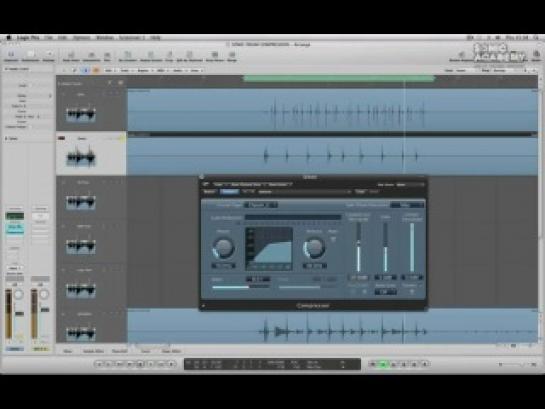Click the Crop toolbar icon

(169, 56)
